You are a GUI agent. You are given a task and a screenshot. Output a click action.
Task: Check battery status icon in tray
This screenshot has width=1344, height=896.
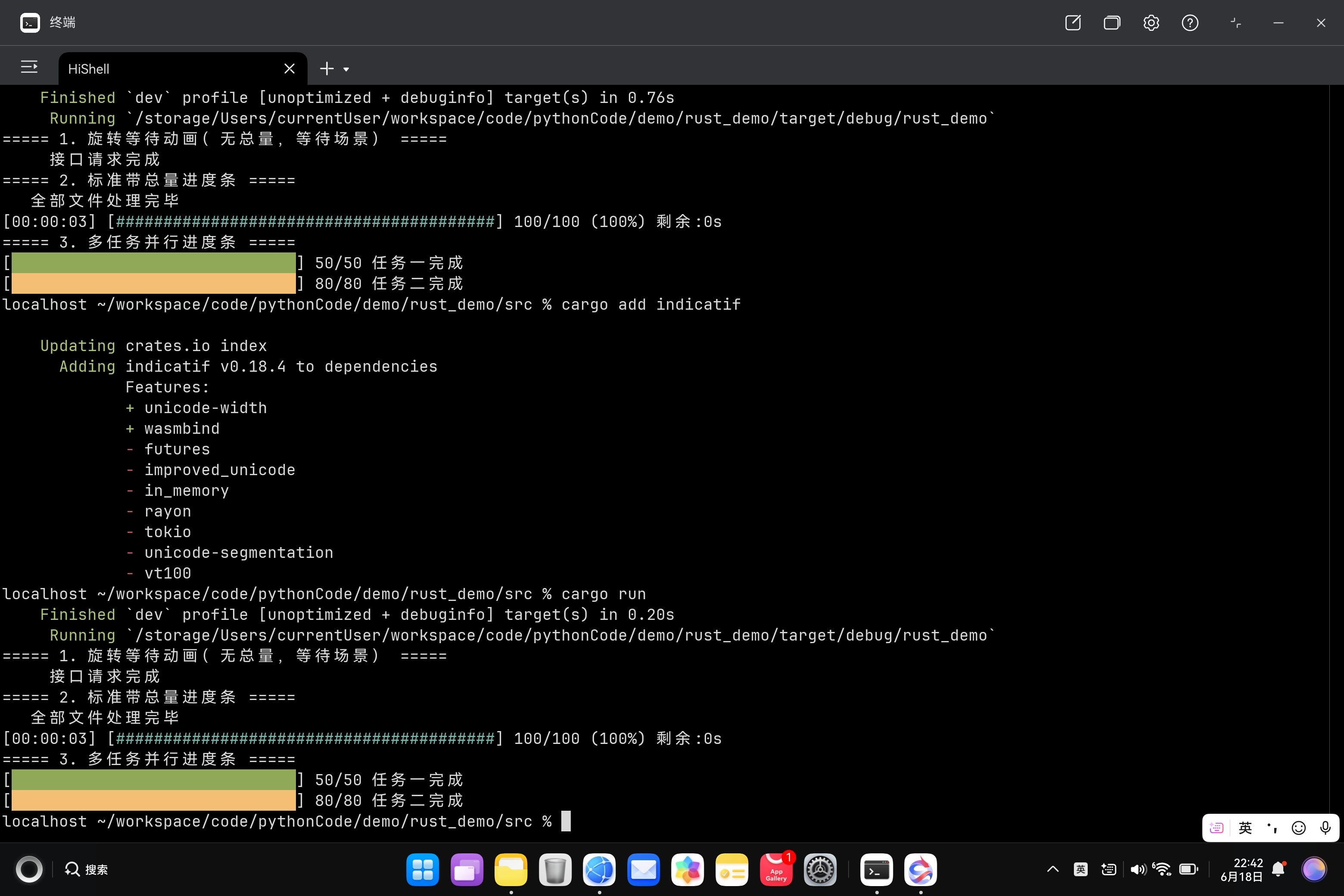click(x=1188, y=869)
